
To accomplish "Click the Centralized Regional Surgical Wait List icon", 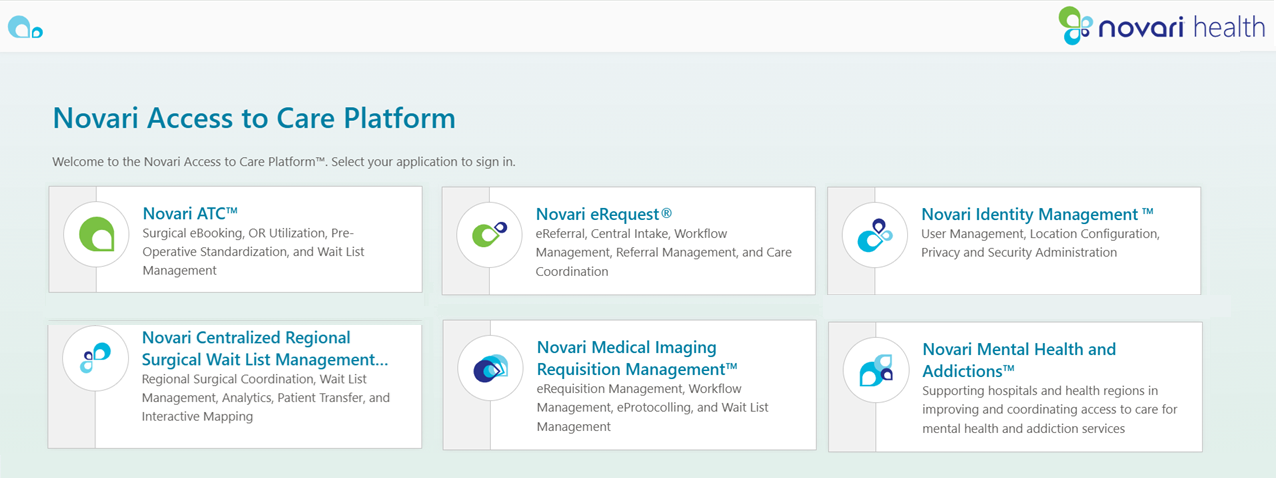I will pos(95,357).
